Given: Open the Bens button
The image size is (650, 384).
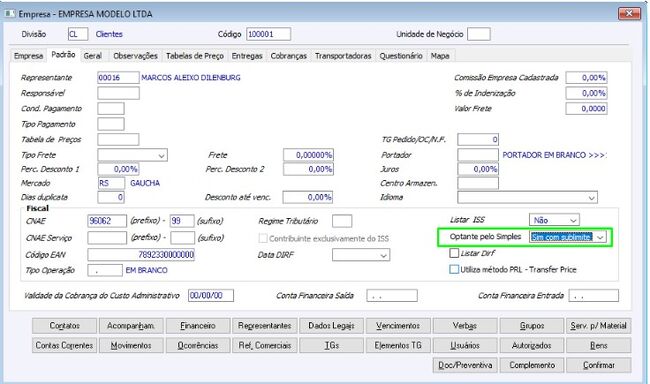Looking at the screenshot, I should click(x=599, y=345).
